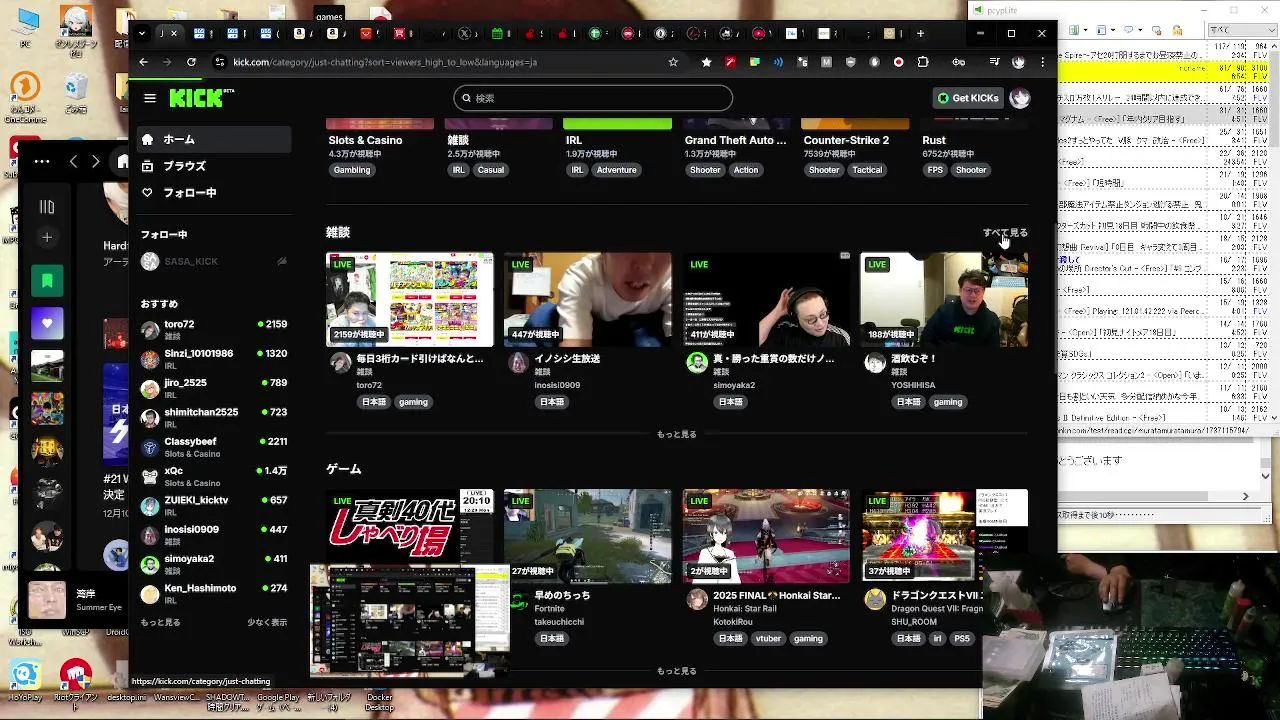The width and height of the screenshot is (1280, 720).
Task: Click the PC desktop icon
Action: pyautogui.click(x=26, y=28)
